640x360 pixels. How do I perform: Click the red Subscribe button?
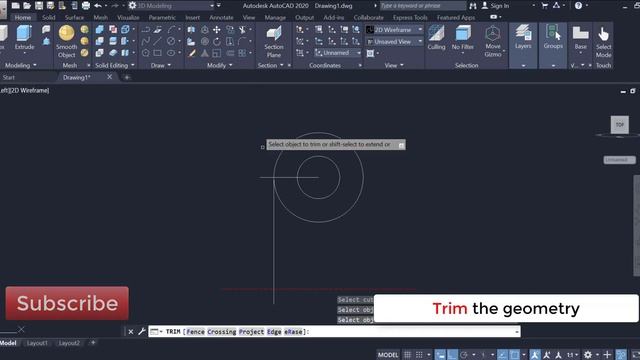click(67, 303)
